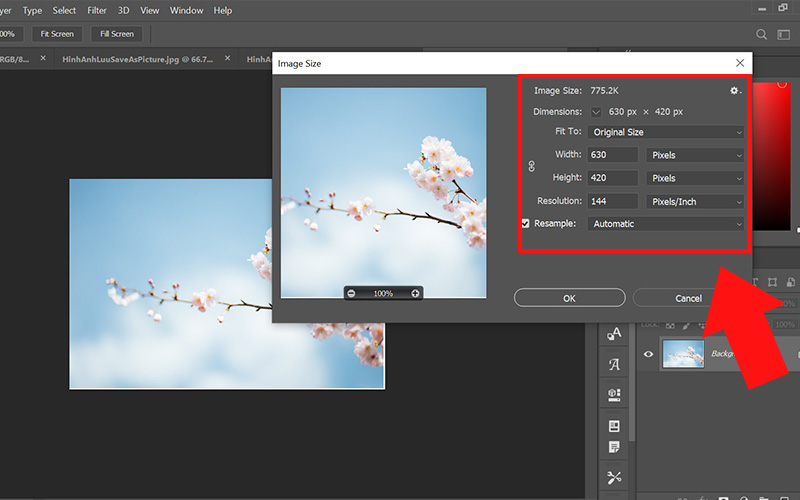The height and width of the screenshot is (500, 800).
Task: Open the Height units Pixels dropdown
Action: click(695, 178)
